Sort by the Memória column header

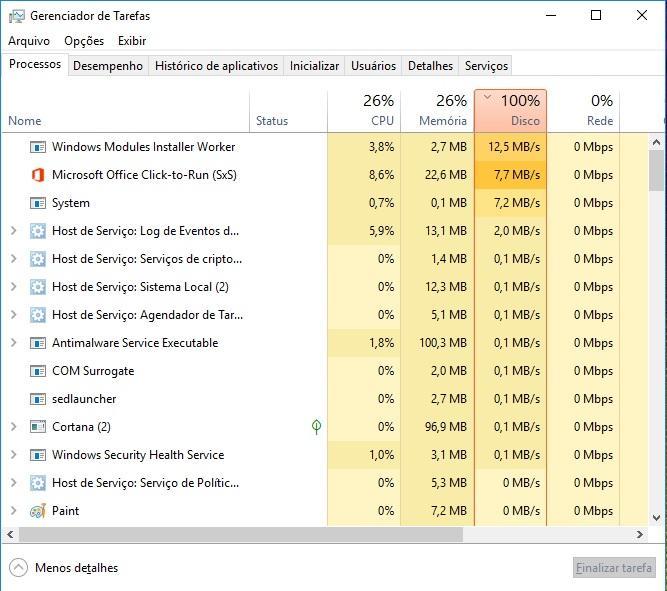437,111
